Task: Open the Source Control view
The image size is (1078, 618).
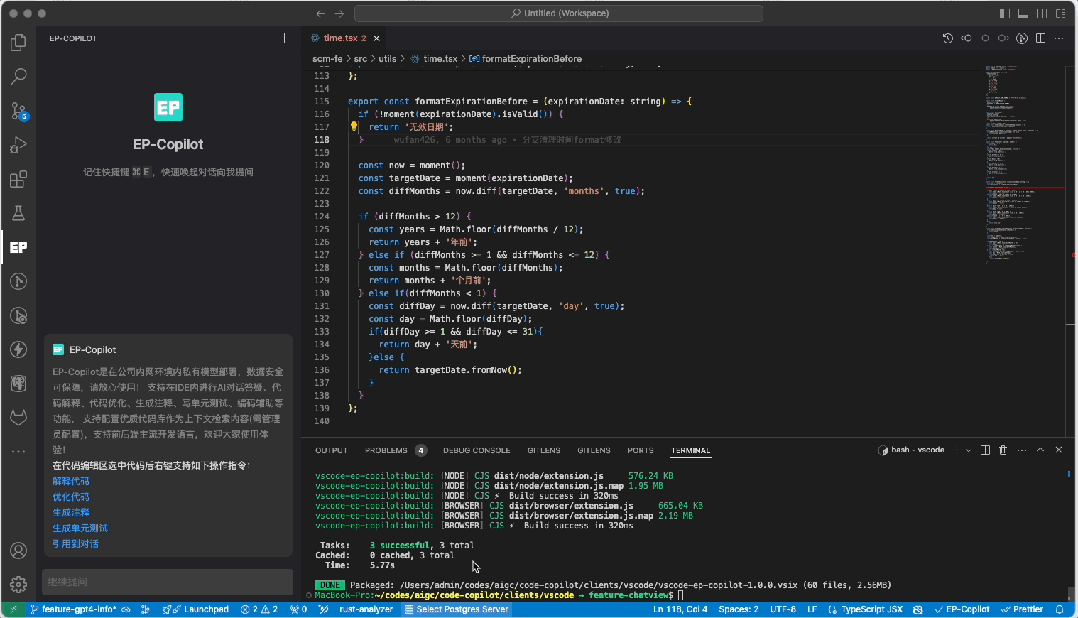Action: (x=19, y=111)
